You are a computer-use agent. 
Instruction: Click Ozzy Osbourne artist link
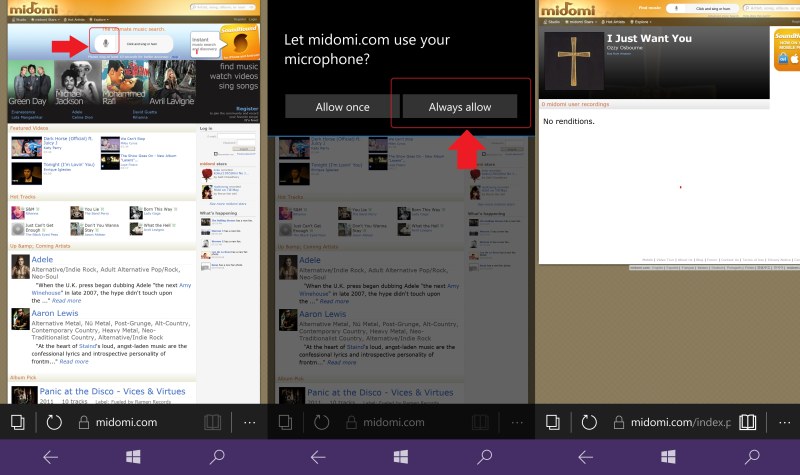[624, 47]
